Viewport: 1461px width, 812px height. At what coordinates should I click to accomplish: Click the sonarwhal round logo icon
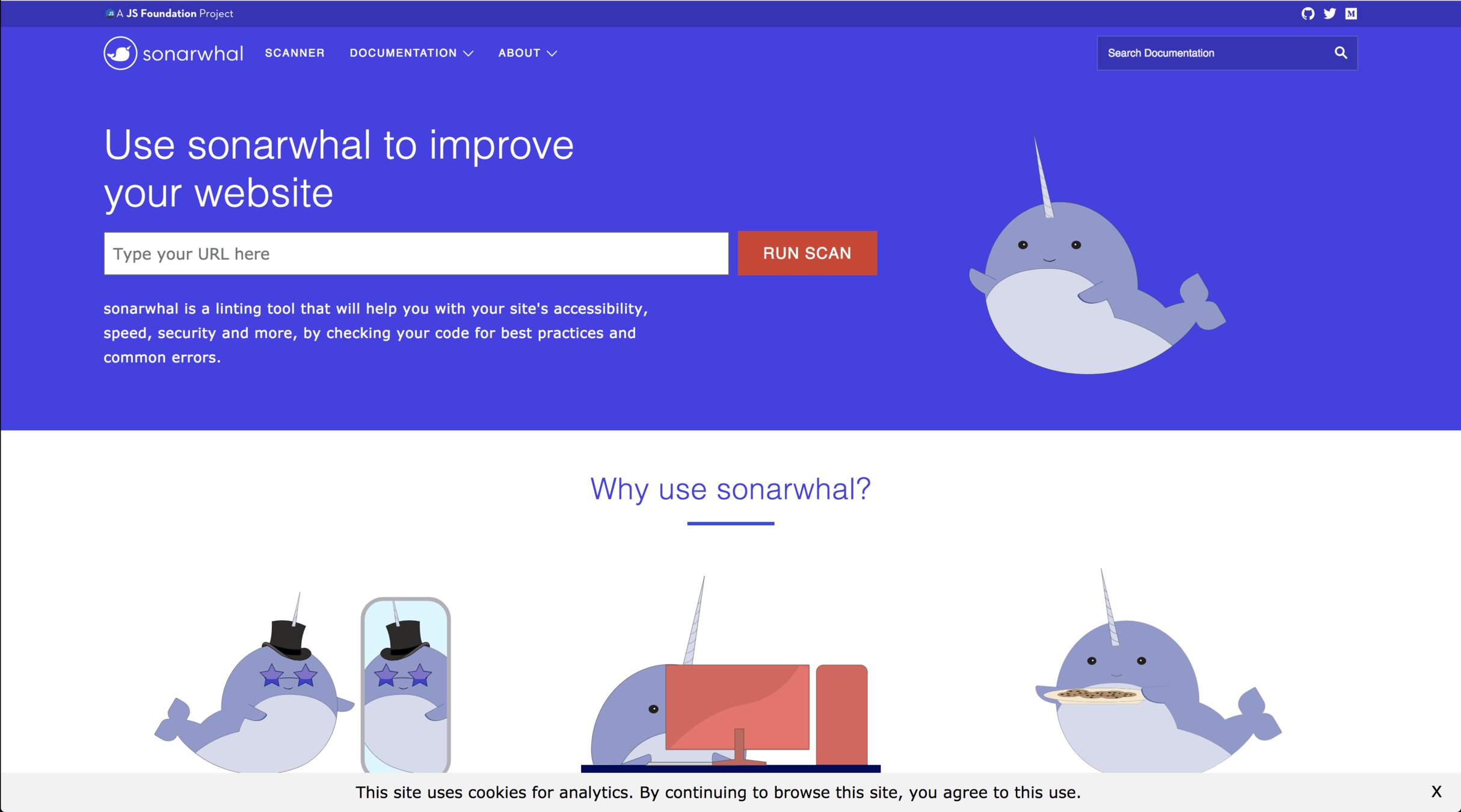click(x=120, y=53)
